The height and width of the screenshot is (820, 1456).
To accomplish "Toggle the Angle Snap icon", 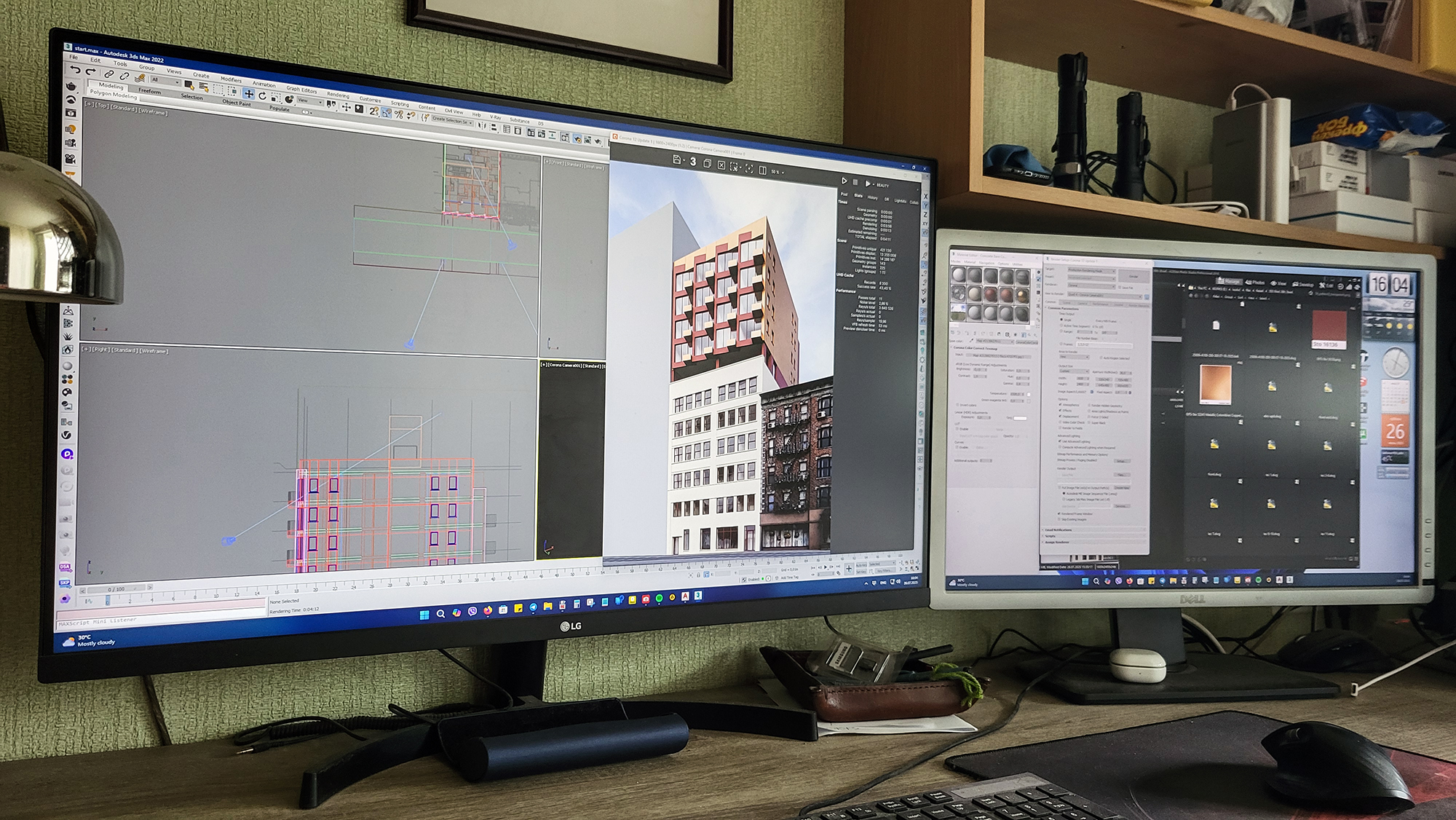I will (387, 112).
